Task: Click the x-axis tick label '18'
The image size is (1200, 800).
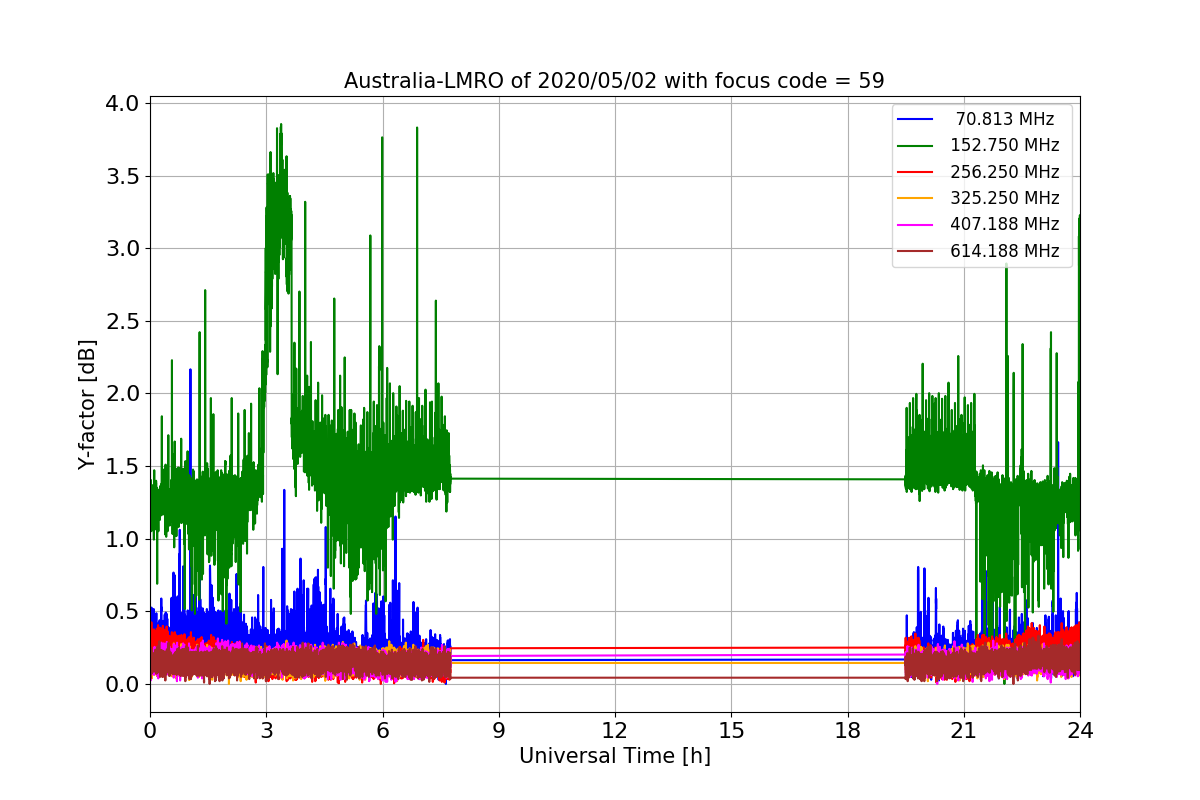Action: tap(847, 730)
